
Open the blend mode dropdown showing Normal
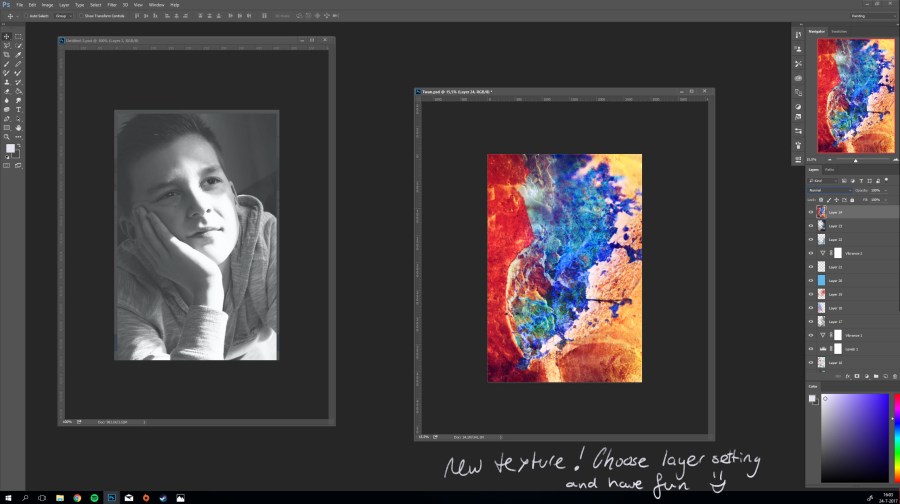(830, 190)
